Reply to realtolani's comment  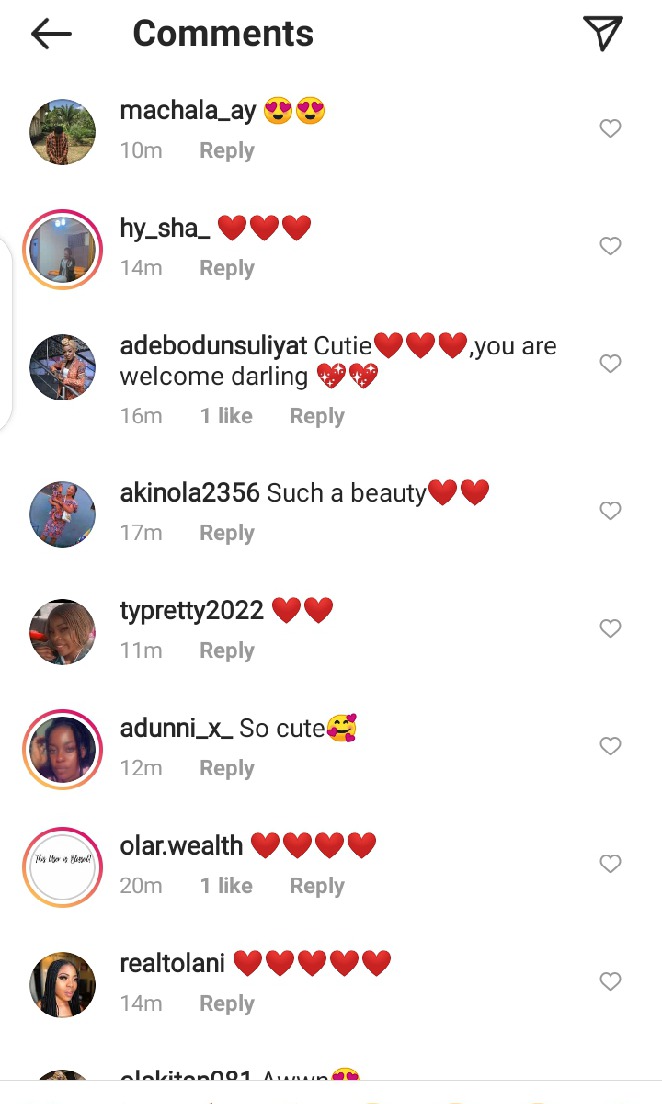click(227, 1003)
